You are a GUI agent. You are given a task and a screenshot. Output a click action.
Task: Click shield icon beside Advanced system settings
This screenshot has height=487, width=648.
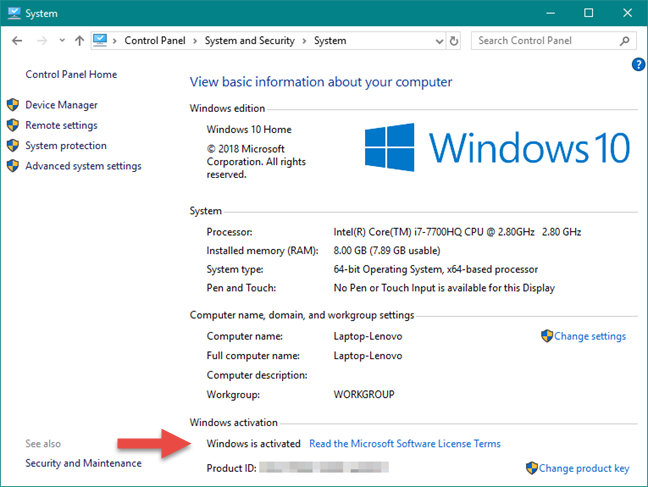coord(13,165)
